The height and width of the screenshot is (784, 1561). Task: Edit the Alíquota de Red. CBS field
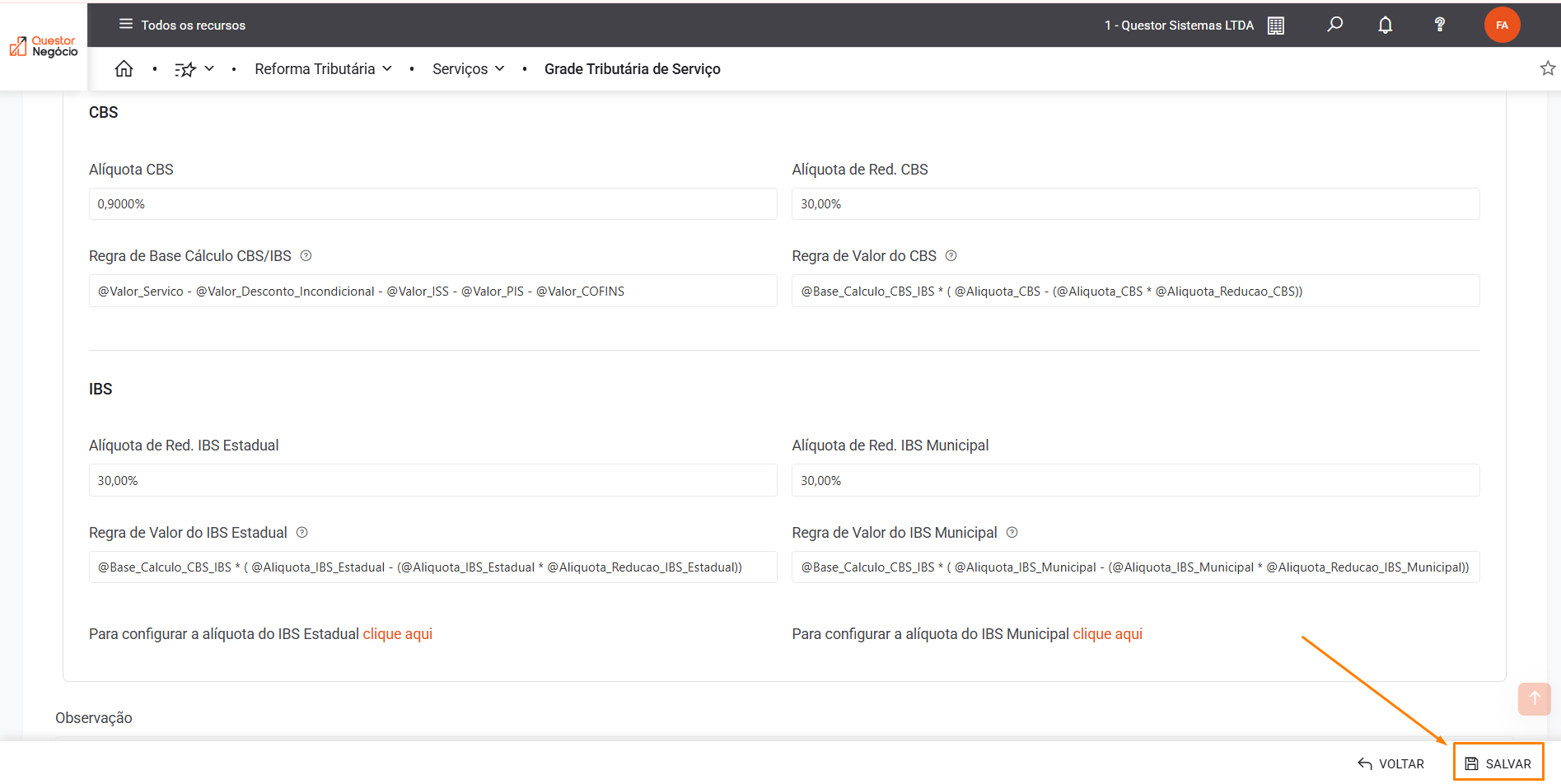click(x=1135, y=204)
